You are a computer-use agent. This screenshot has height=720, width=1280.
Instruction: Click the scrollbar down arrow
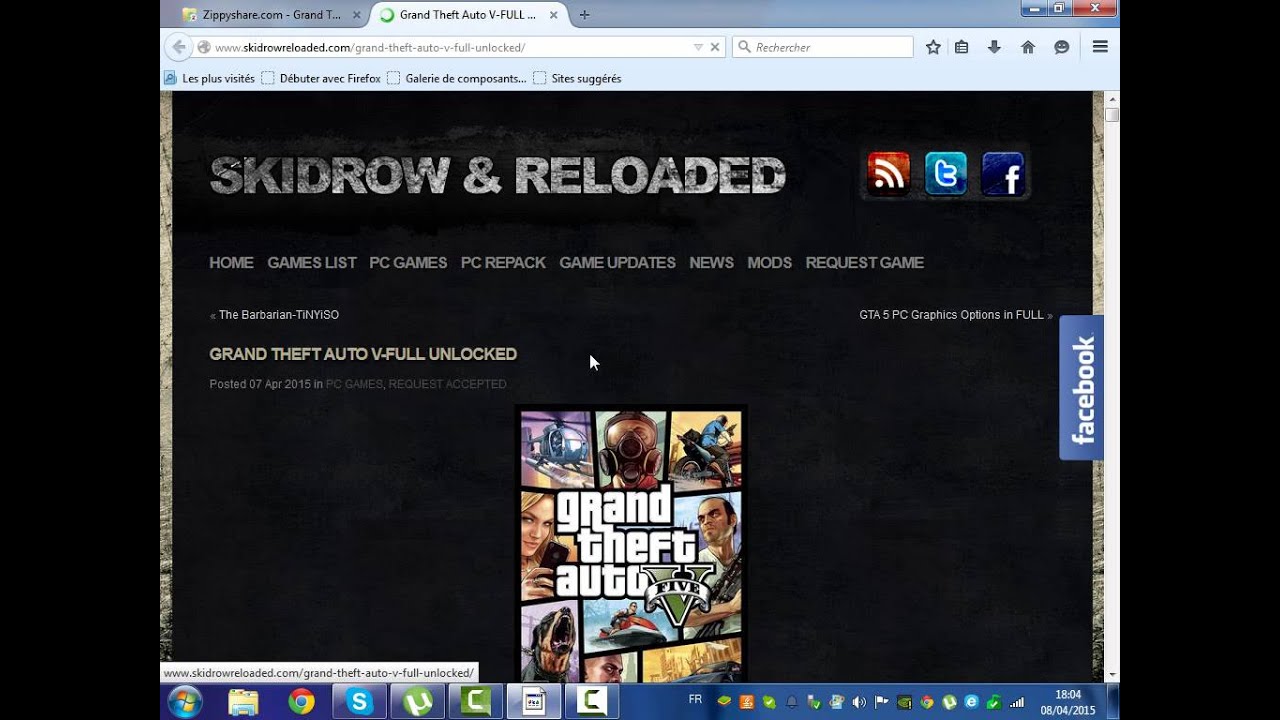(x=1111, y=675)
